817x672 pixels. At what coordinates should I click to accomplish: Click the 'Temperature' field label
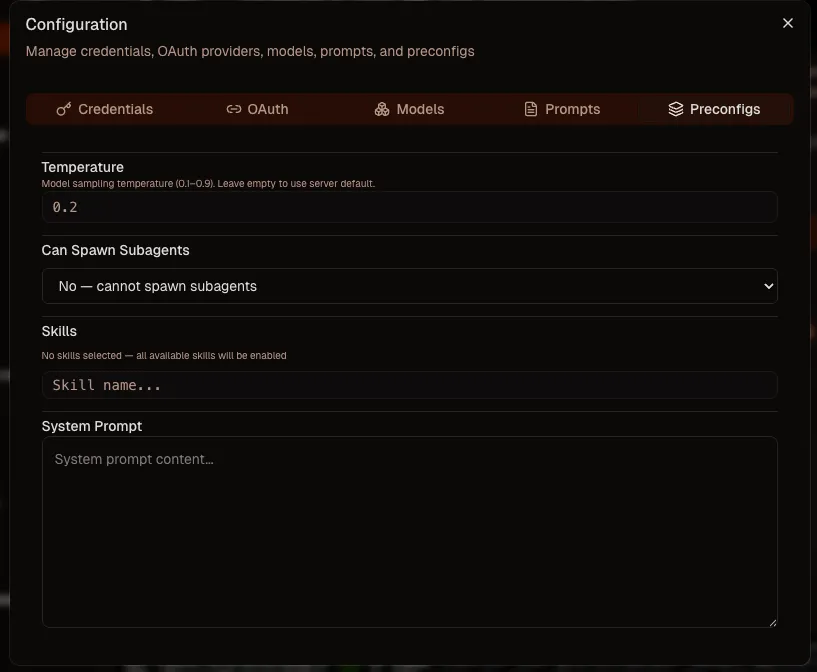point(82,167)
